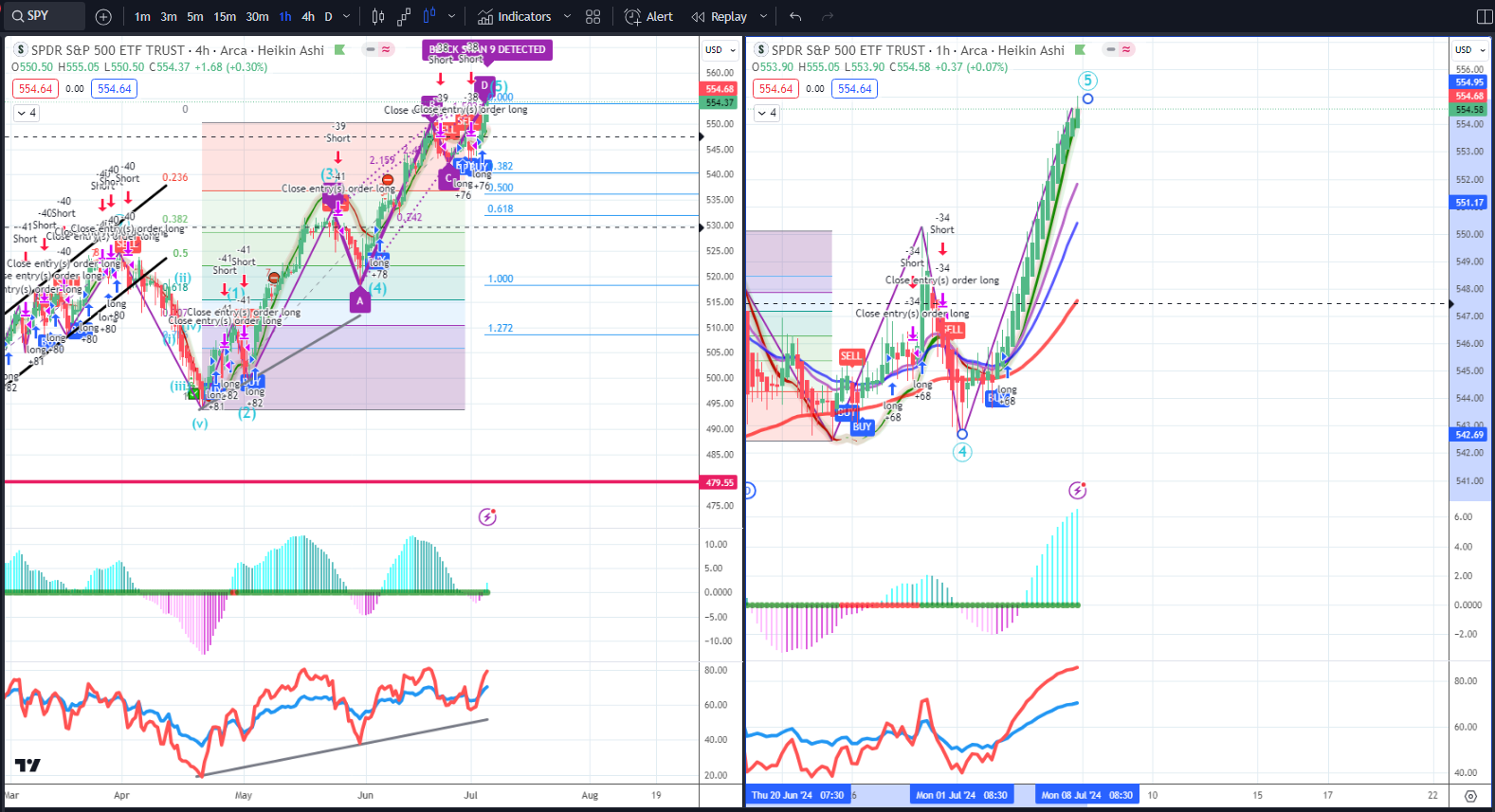The width and height of the screenshot is (1495, 812).
Task: Redo the chart action
Action: click(x=828, y=17)
